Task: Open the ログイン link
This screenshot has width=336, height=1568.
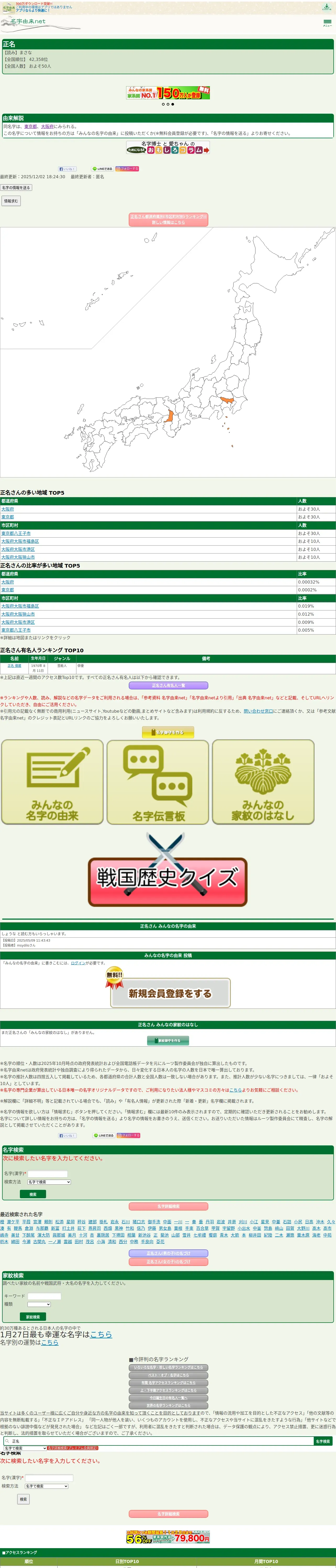Action: (78, 964)
